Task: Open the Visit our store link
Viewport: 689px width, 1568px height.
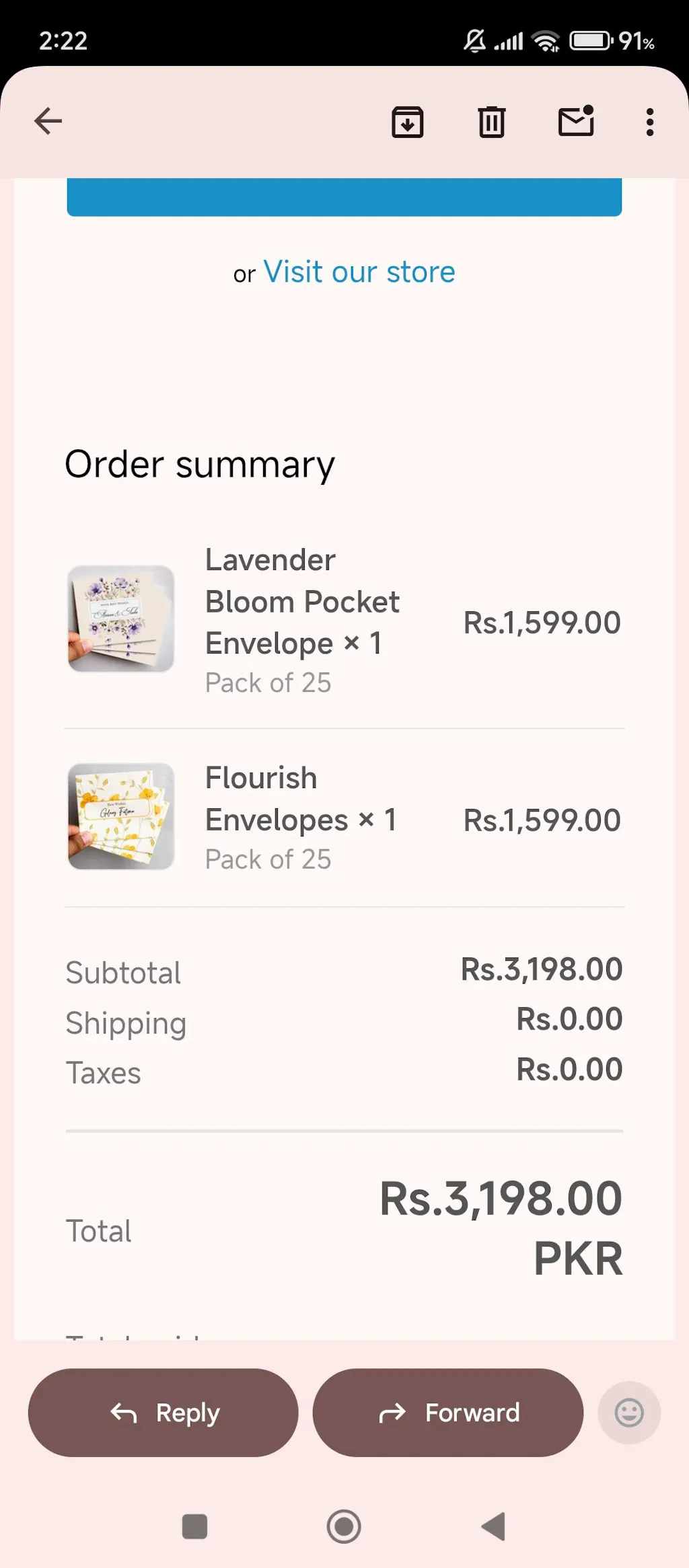Action: click(359, 272)
